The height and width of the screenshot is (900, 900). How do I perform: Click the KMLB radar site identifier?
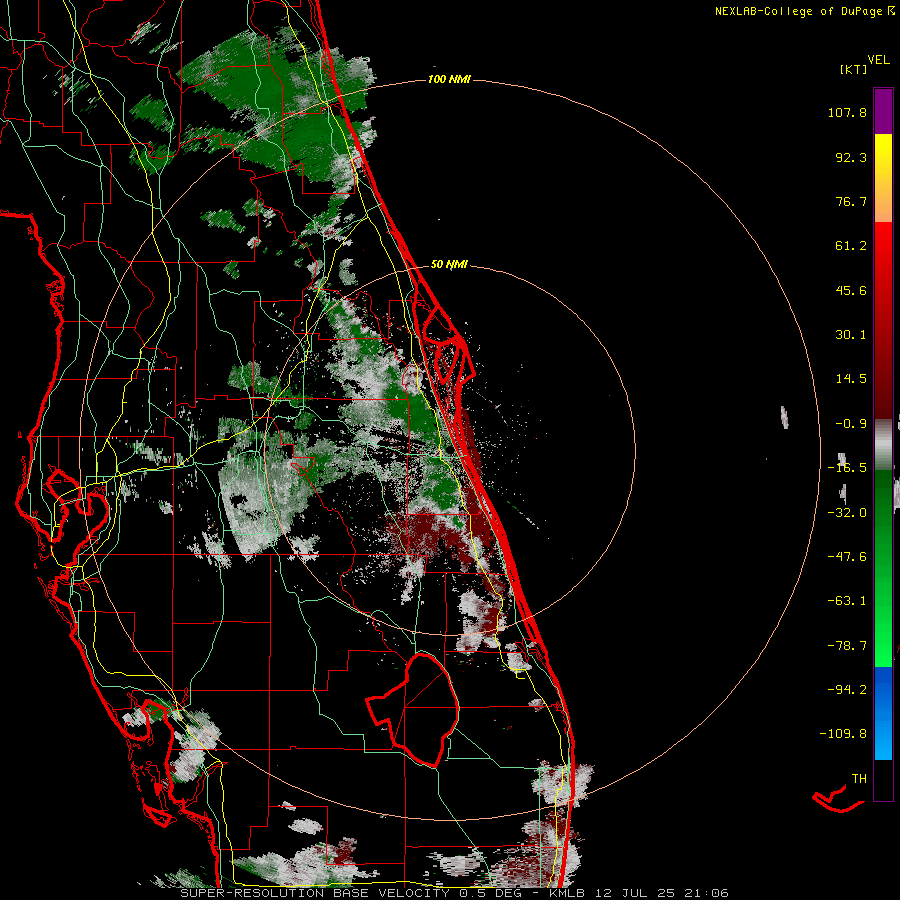coord(569,893)
